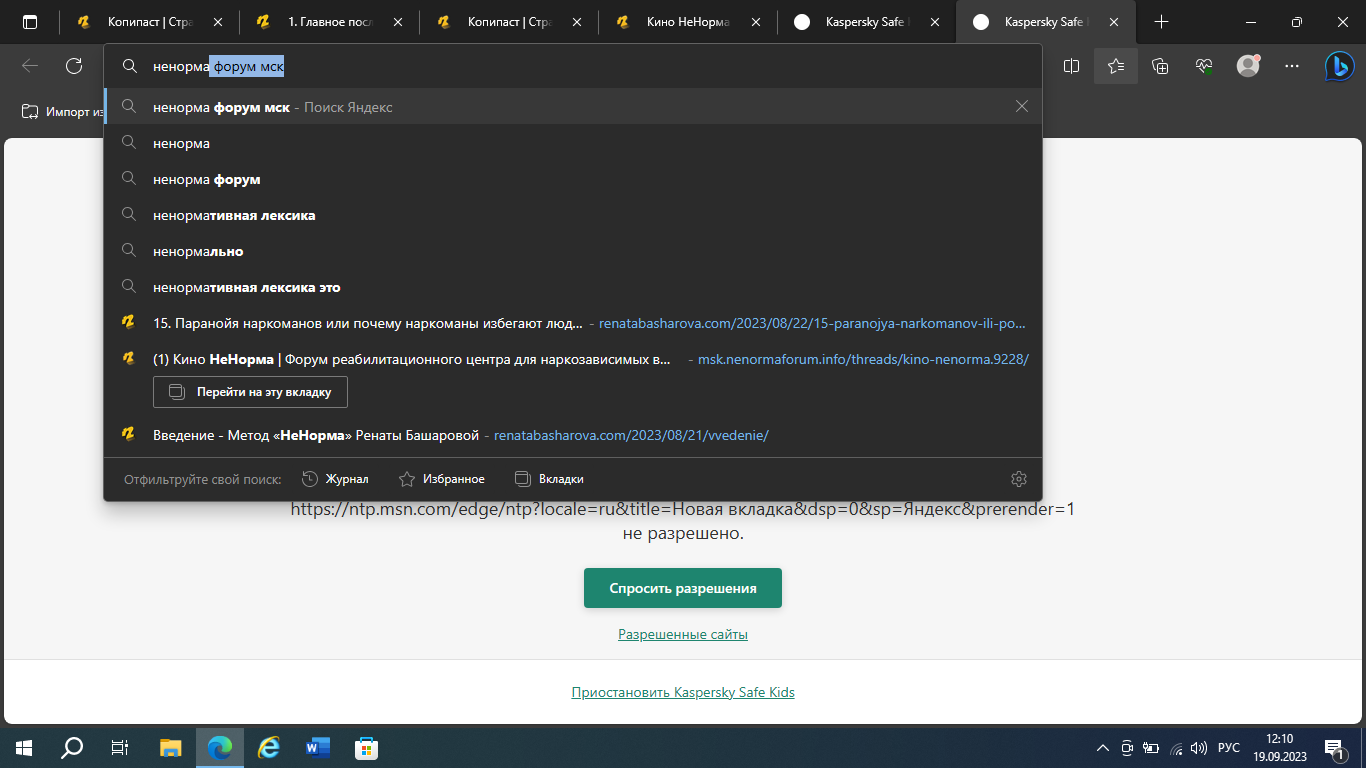Show hidden tray icons chevron
1366x768 pixels.
(1103, 747)
